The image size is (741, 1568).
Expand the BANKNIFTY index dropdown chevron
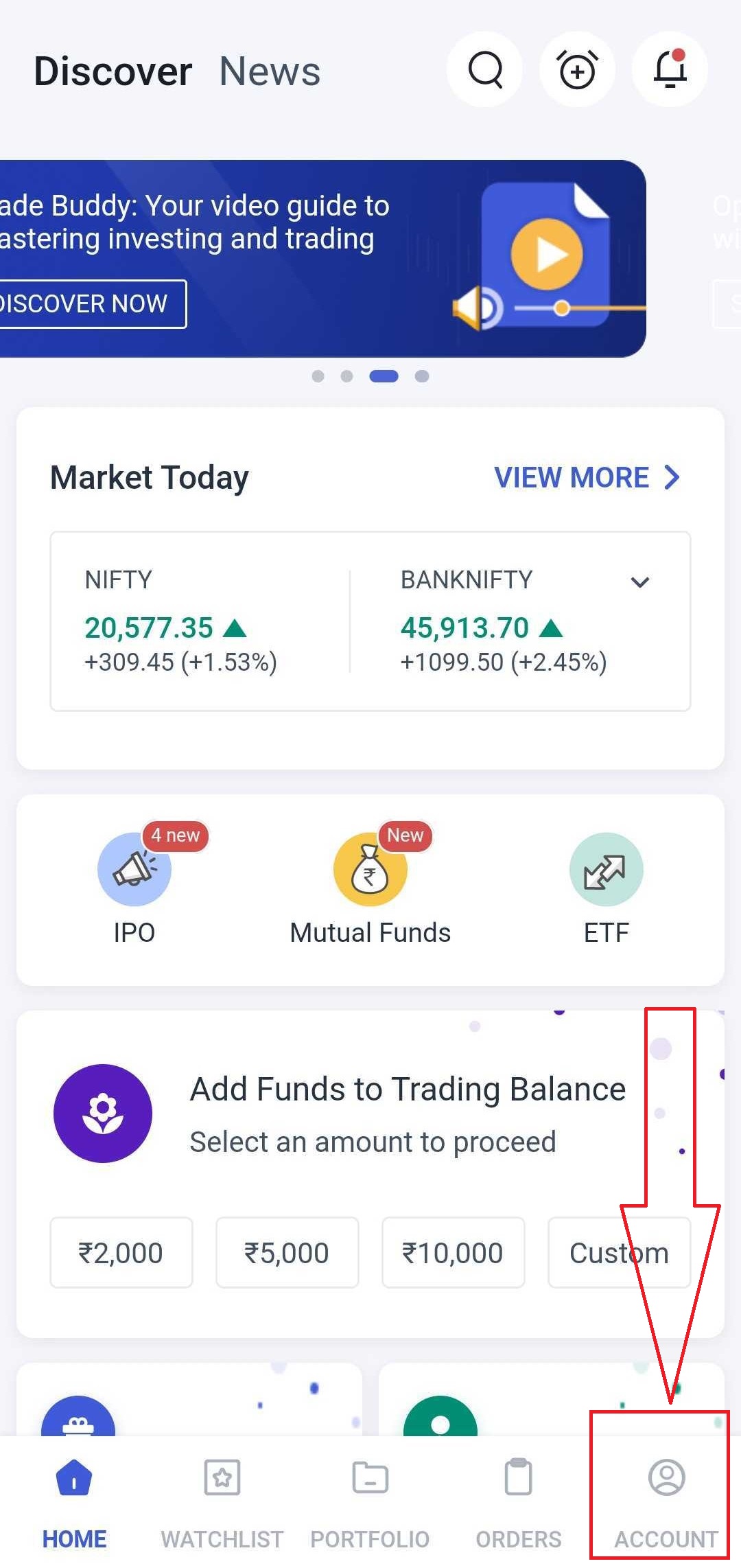639,582
